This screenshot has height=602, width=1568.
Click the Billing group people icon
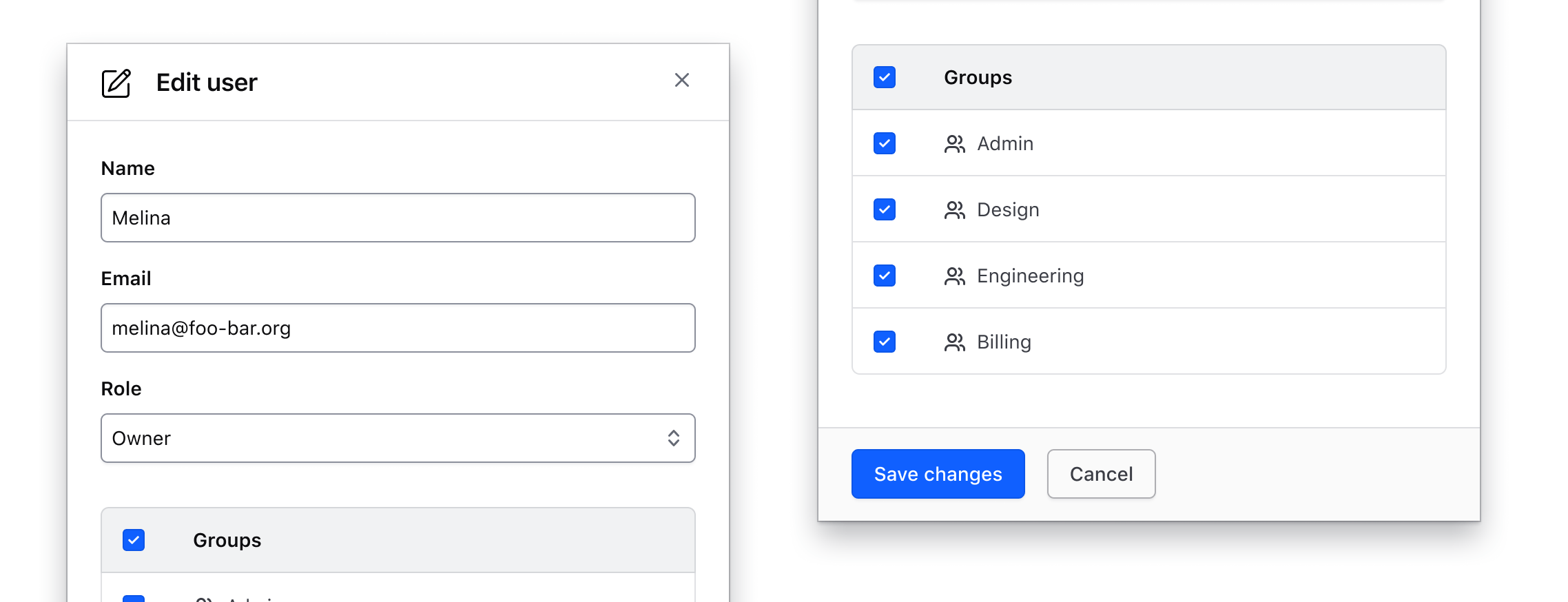954,342
